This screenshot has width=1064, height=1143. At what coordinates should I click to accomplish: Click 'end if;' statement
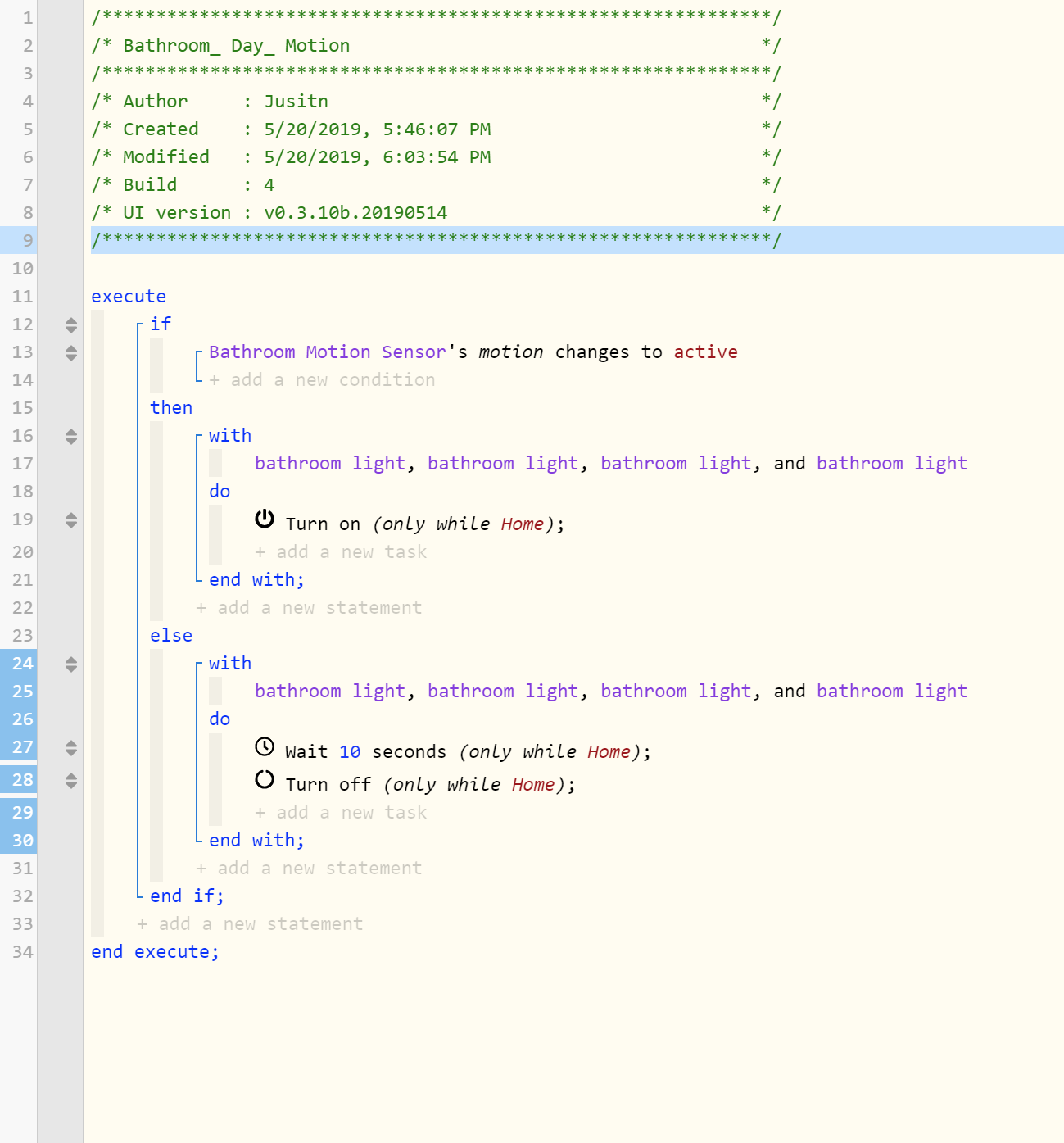(x=187, y=896)
